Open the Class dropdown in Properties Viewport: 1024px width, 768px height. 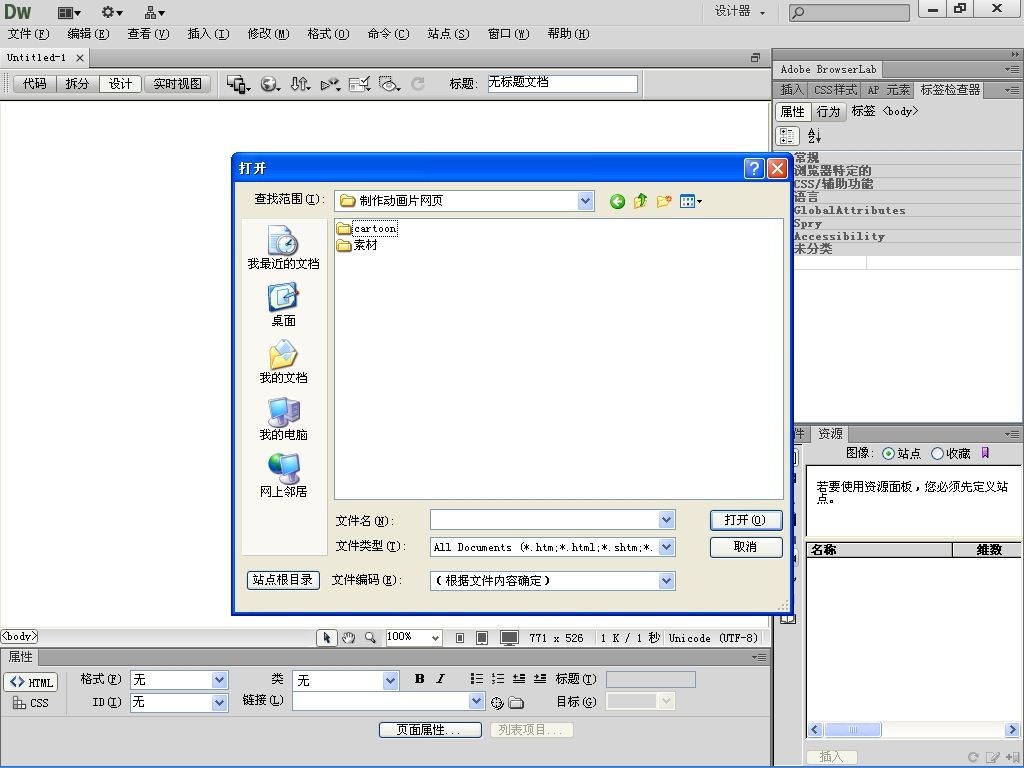[391, 680]
